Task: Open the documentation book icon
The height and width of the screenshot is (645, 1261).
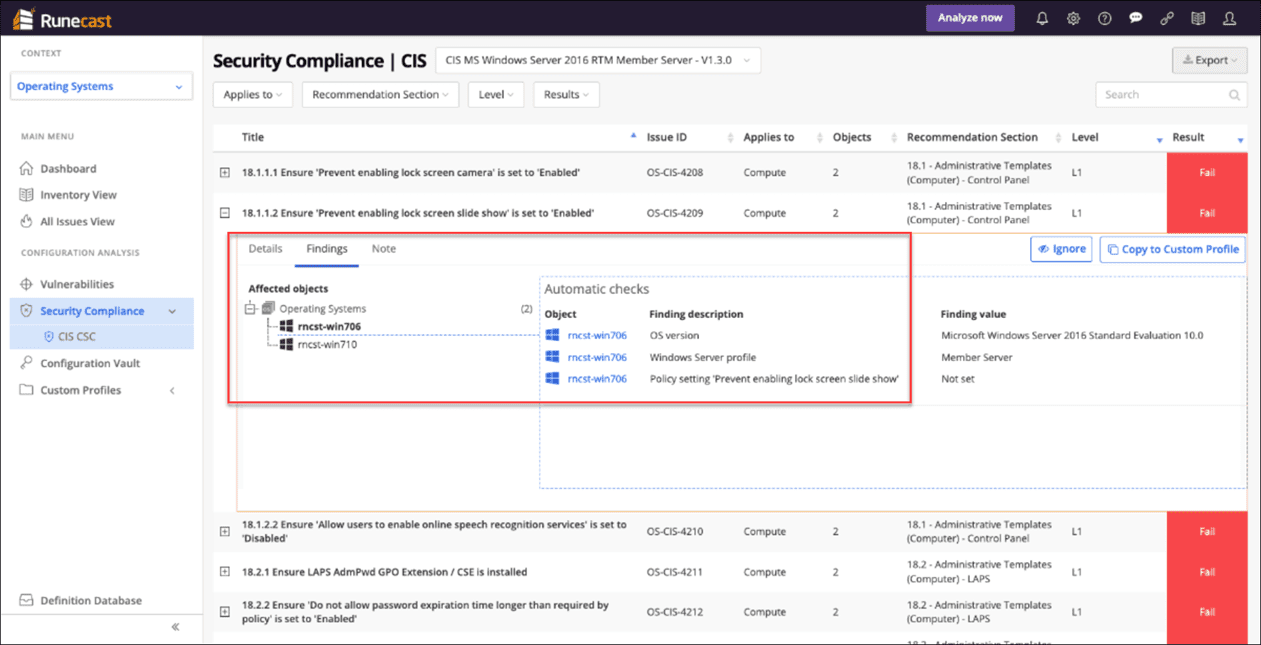Action: pos(1197,18)
